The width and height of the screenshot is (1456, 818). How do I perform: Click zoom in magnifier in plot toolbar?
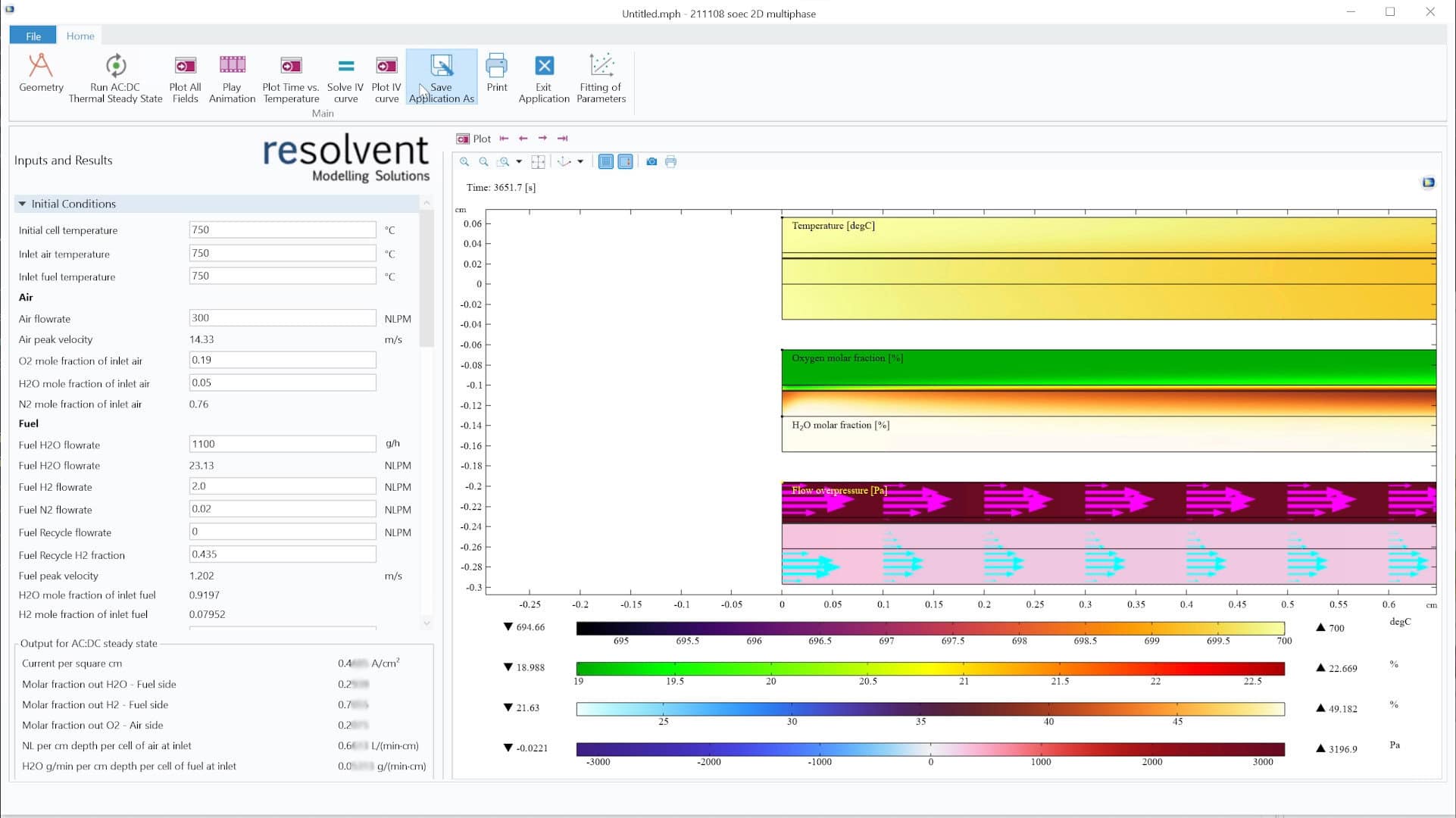click(464, 162)
